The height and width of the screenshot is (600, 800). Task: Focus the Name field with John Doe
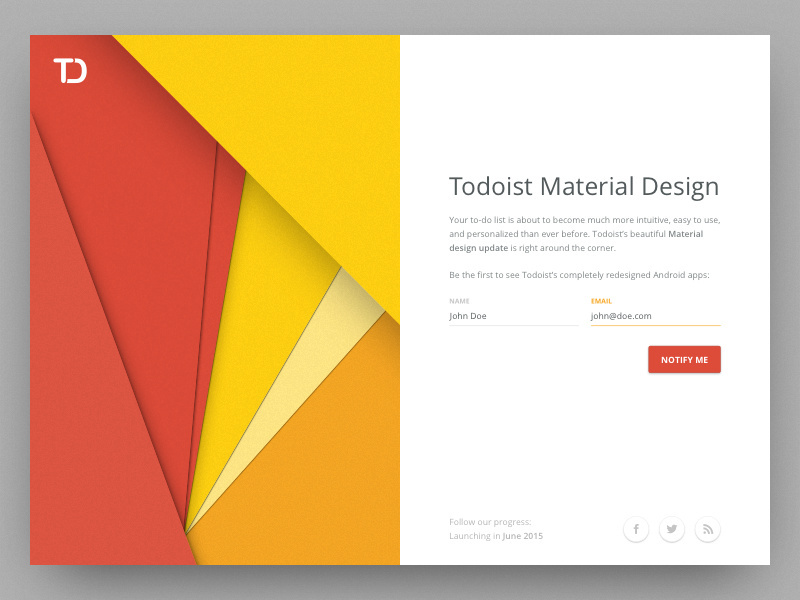point(514,316)
